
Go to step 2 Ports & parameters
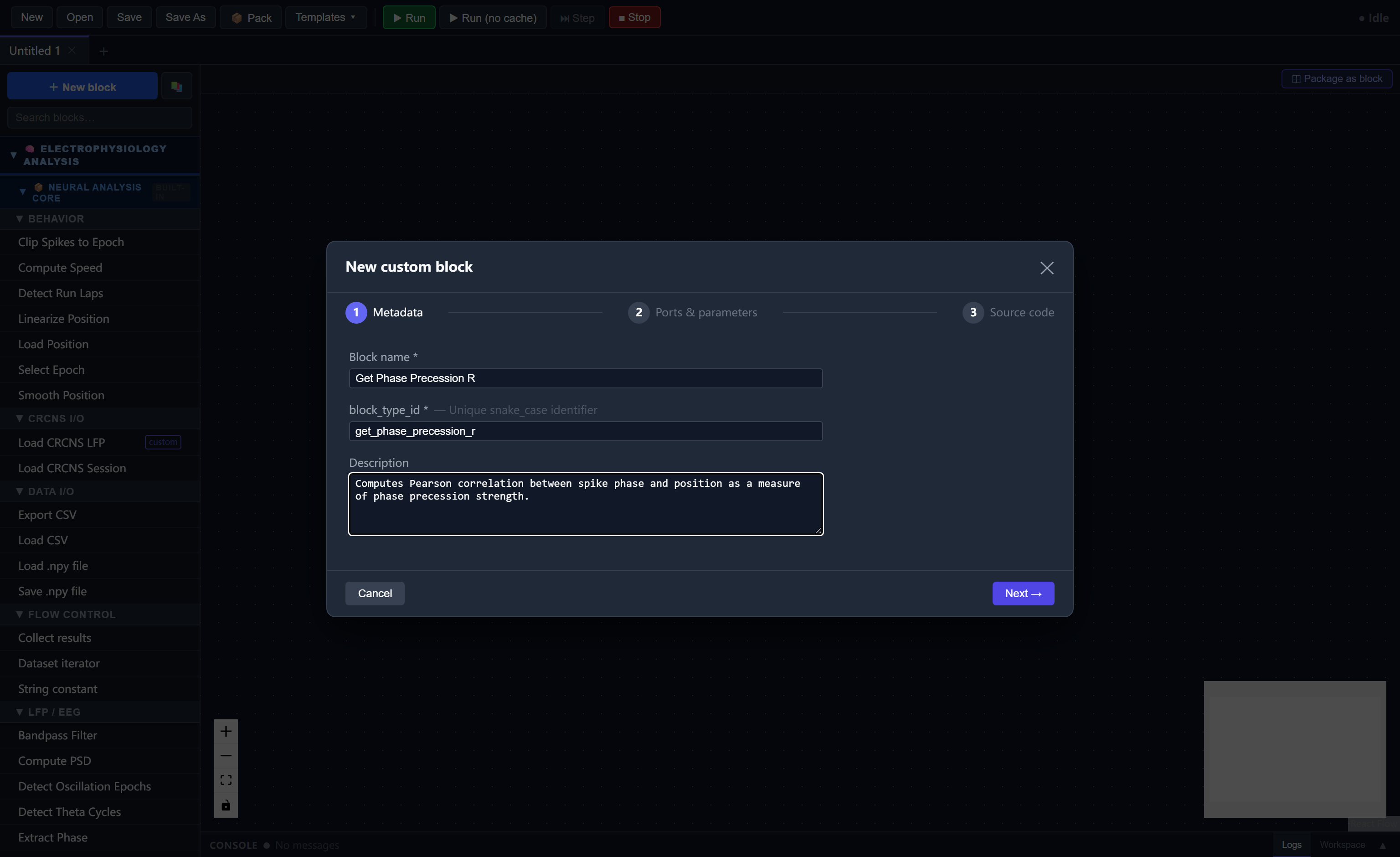[692, 312]
